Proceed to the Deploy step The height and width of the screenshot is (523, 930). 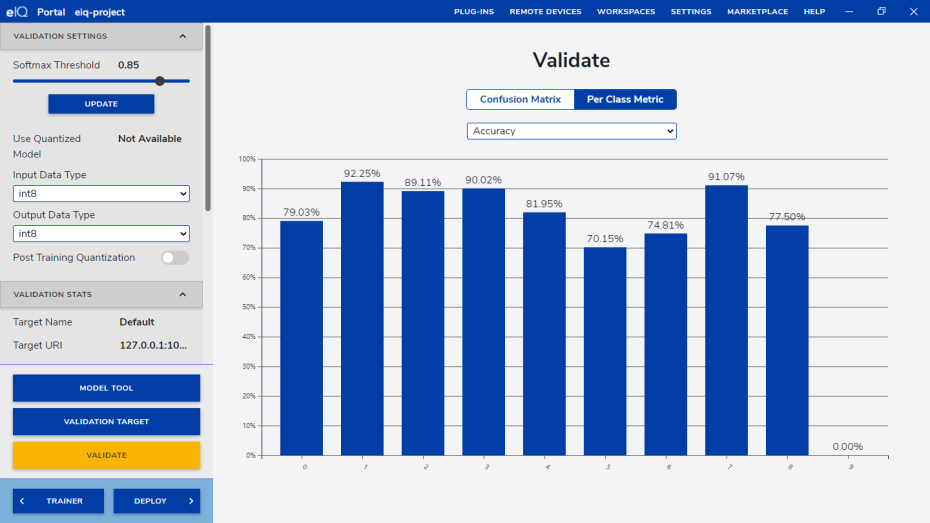[x=156, y=501]
